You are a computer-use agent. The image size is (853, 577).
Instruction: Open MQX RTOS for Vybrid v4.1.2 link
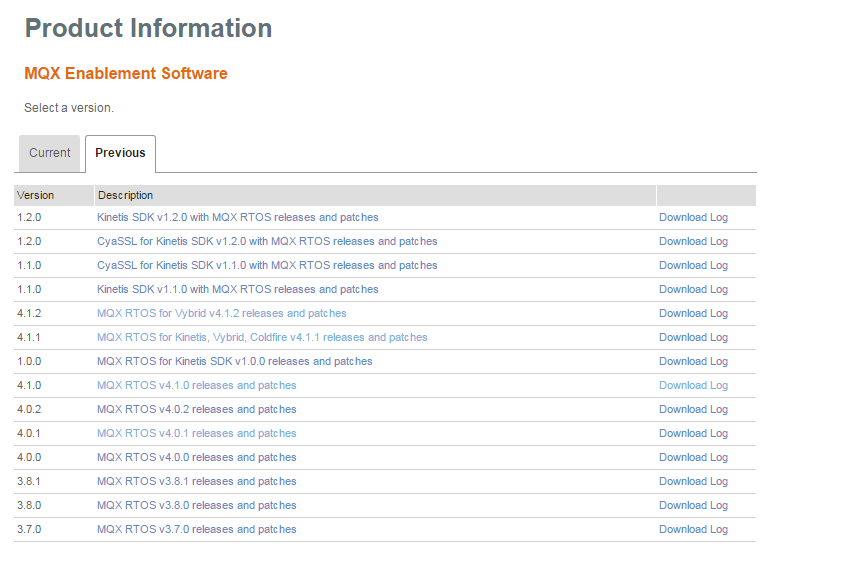click(221, 313)
